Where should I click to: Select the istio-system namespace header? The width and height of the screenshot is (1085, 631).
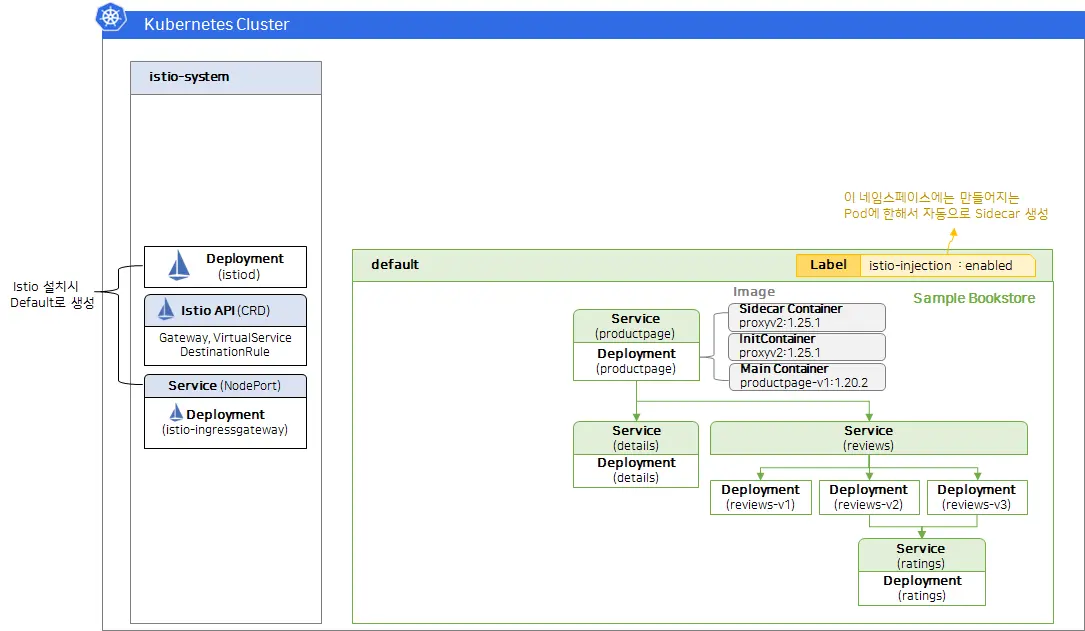click(x=226, y=78)
